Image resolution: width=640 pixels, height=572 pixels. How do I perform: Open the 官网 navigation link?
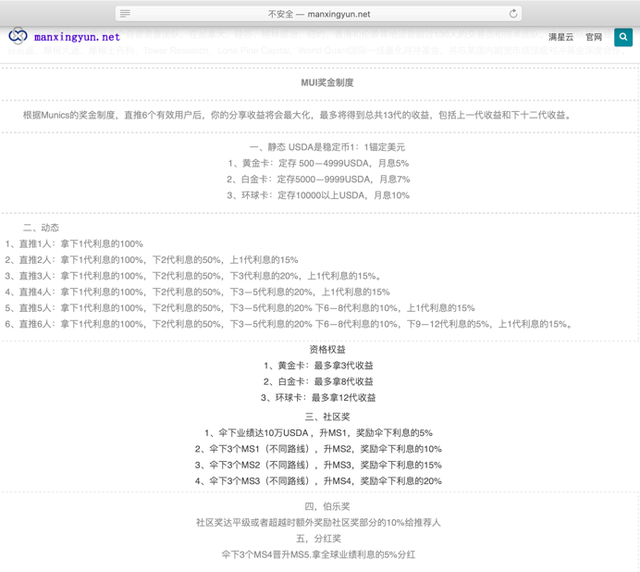pyautogui.click(x=594, y=37)
